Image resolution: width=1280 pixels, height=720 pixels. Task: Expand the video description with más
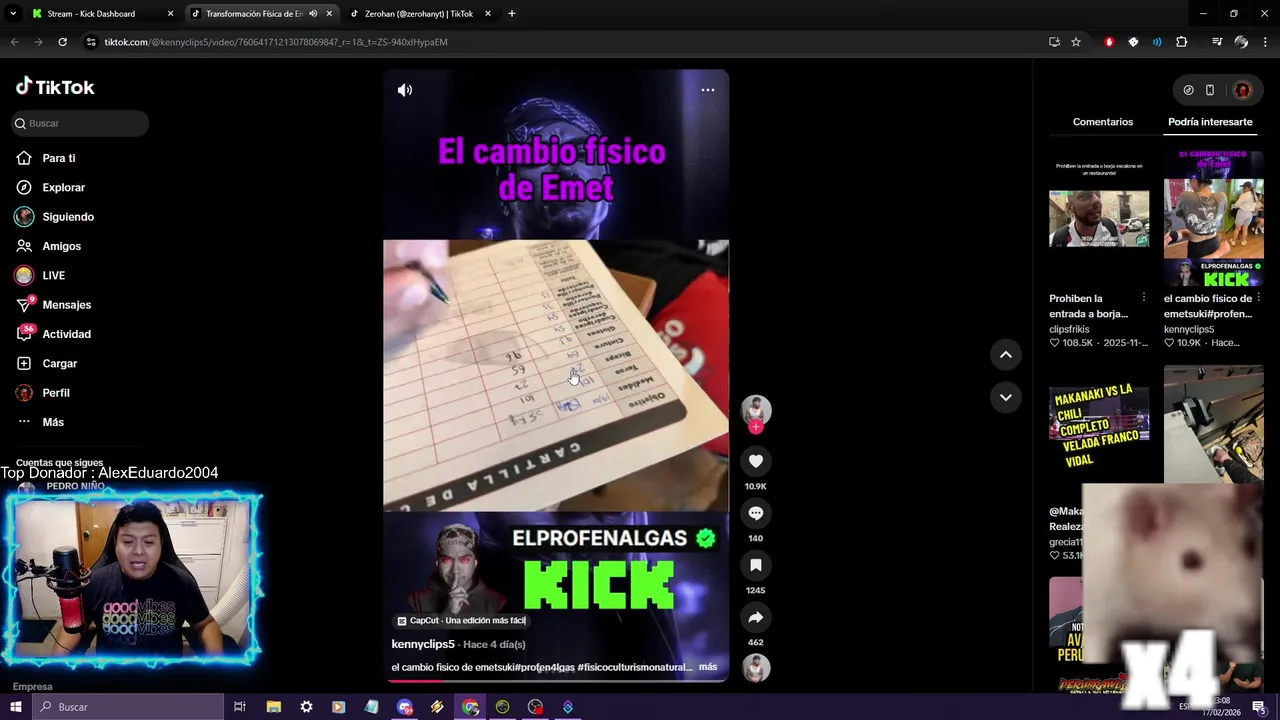[708, 667]
